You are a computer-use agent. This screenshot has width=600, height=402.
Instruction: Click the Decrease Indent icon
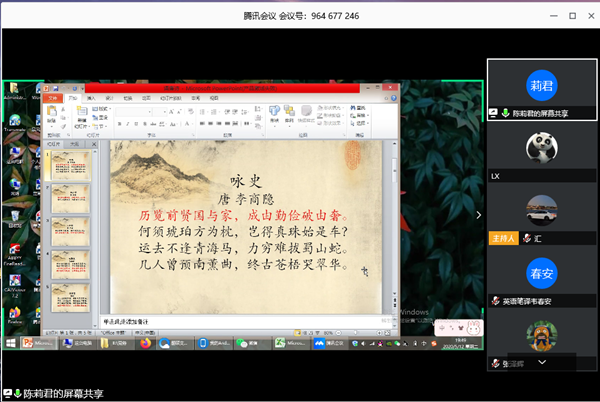coord(227,112)
